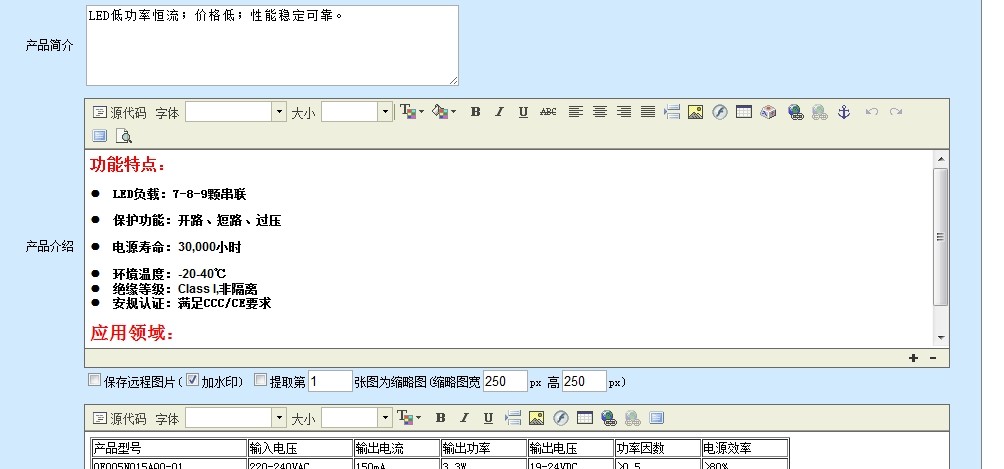Click the plus button to enlarge editor
Viewport: 1004px width, 469px height.
tap(913, 358)
